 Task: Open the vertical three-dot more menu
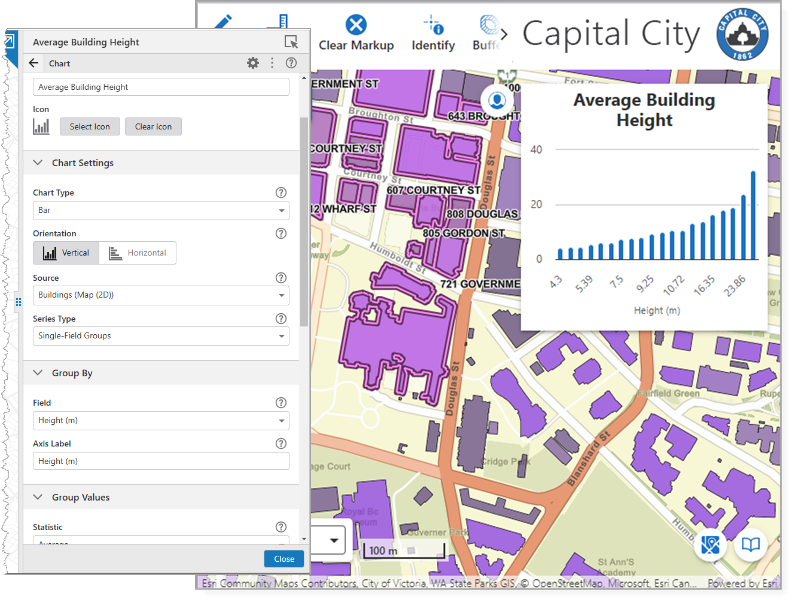pos(272,63)
